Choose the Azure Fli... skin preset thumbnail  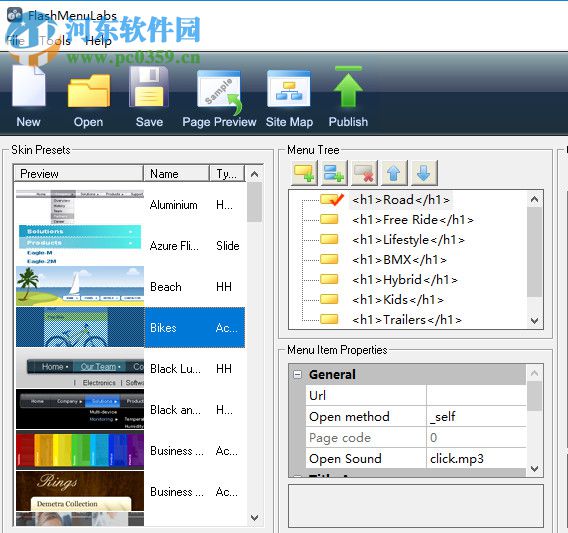pos(80,245)
